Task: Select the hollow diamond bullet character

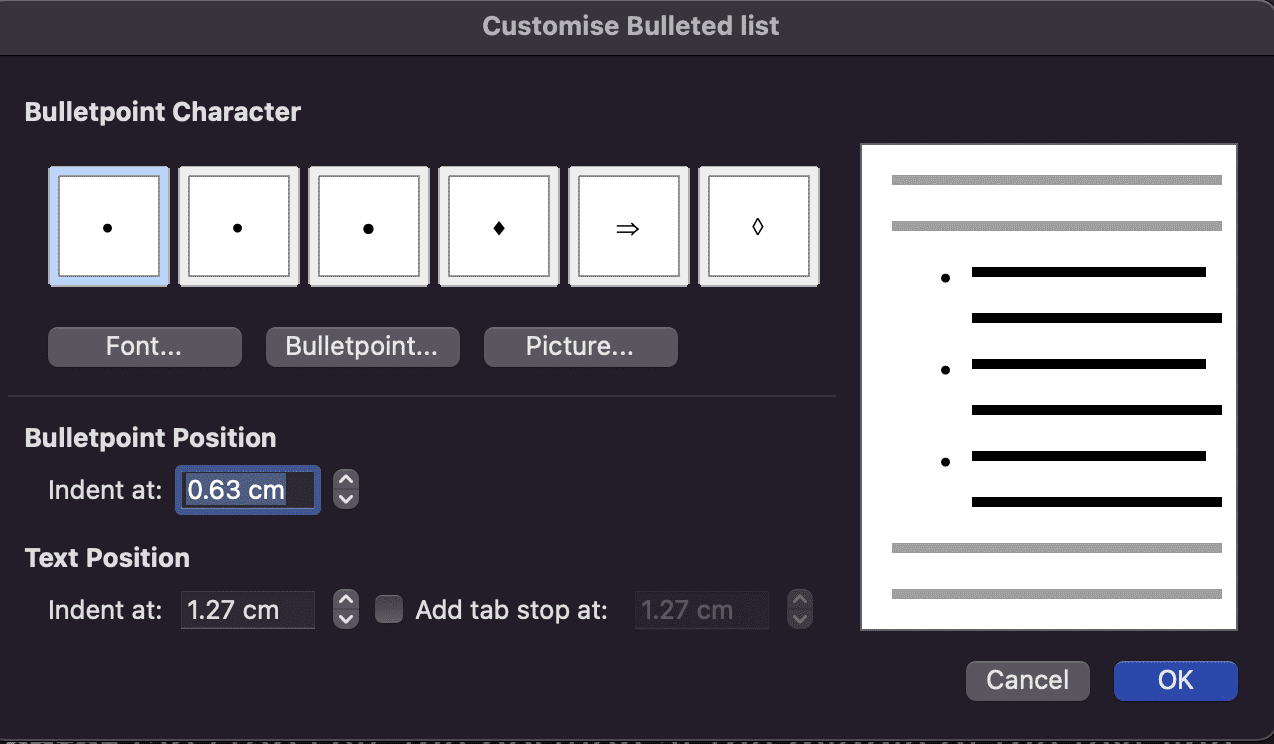Action: [757, 226]
